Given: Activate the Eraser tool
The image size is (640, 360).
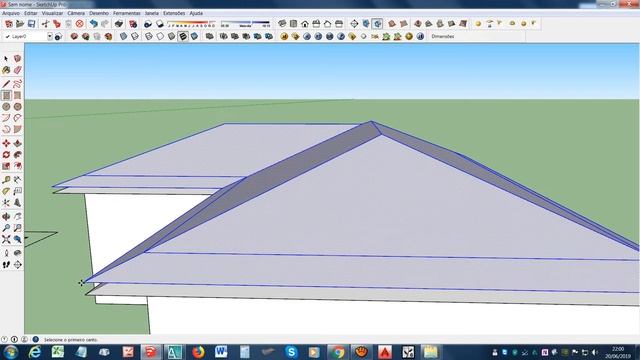Looking at the screenshot, I should pos(18,70).
